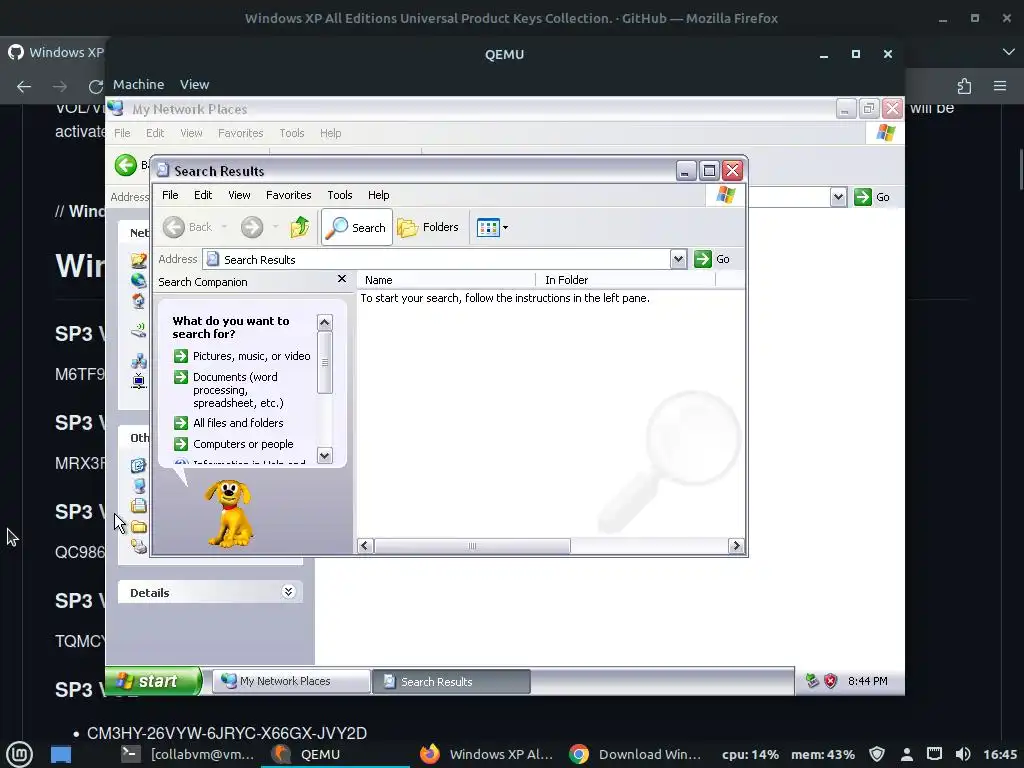
Task: Click the Firefox reload button
Action: click(x=96, y=86)
